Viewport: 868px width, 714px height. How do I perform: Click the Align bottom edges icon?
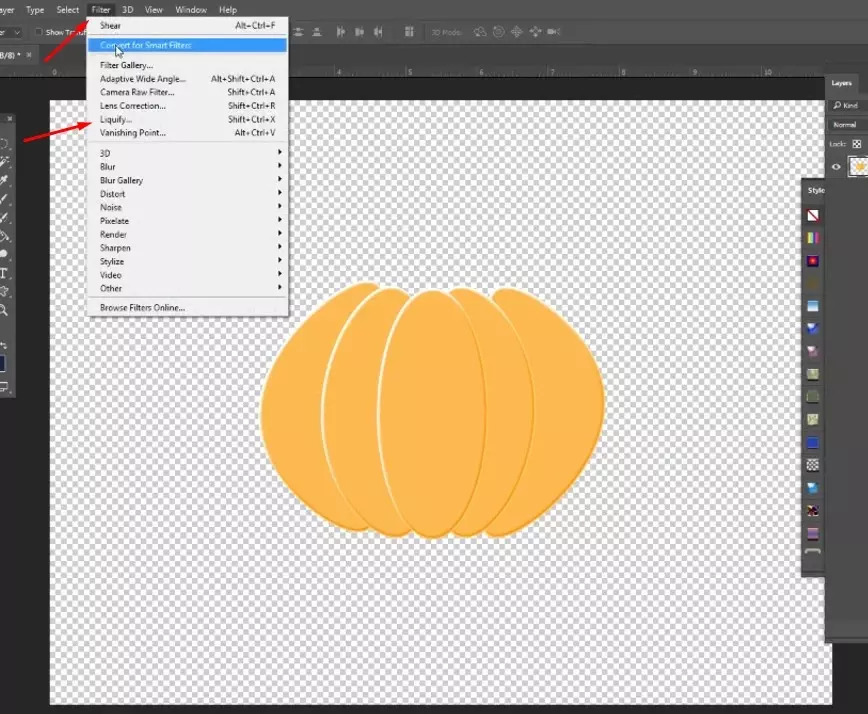[x=317, y=32]
